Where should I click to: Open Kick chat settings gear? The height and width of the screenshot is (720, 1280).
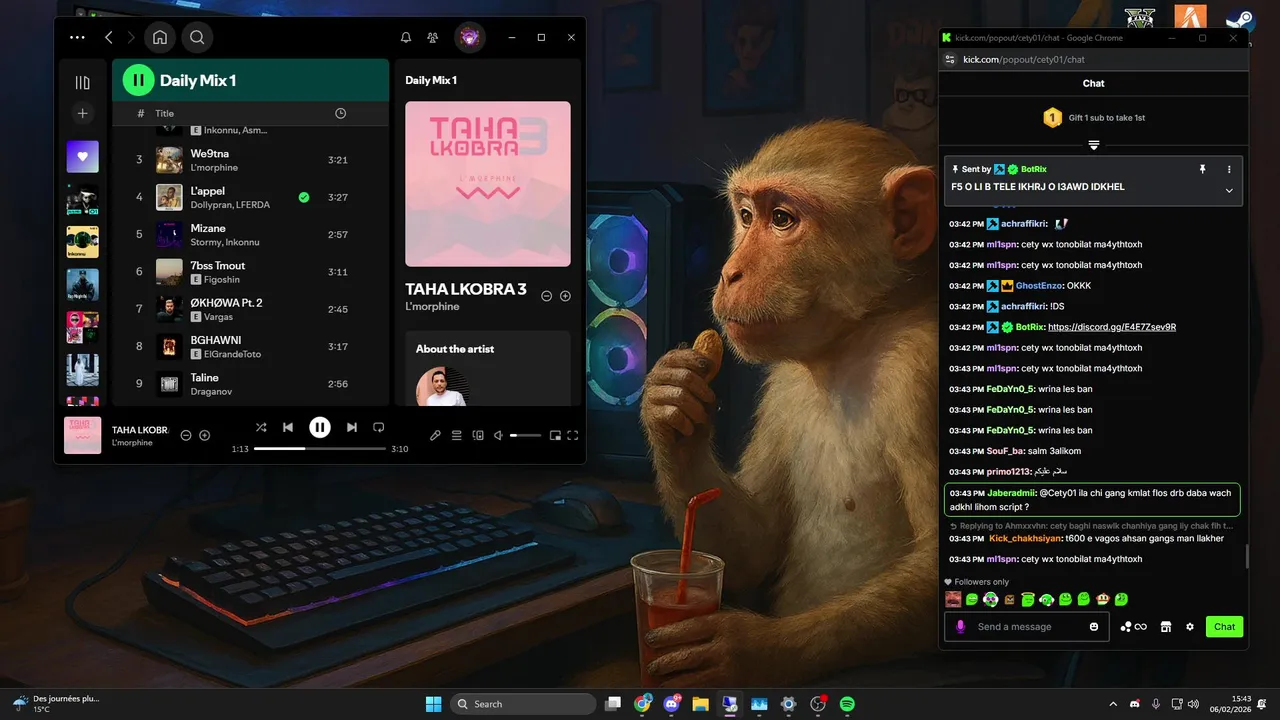pyautogui.click(x=1190, y=627)
